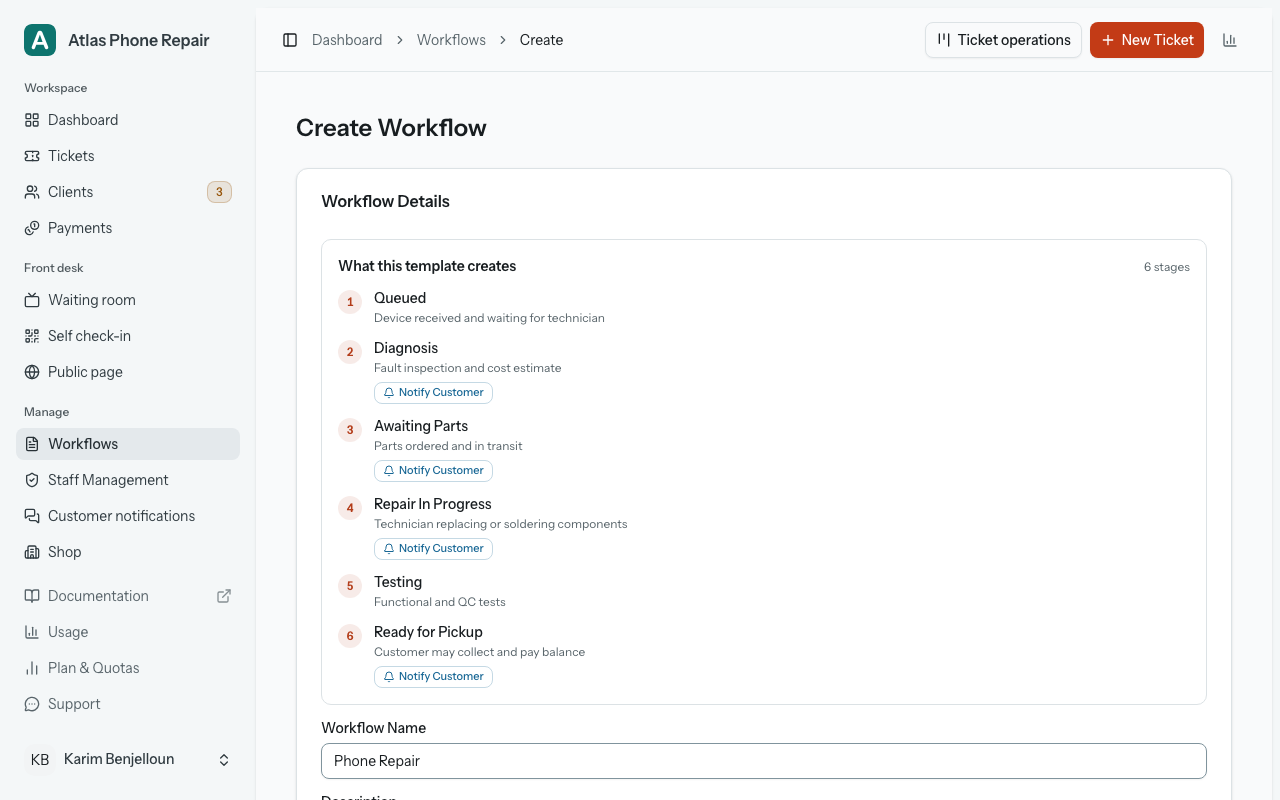1280x800 pixels.
Task: Click the Usage bar chart icon
Action: [32, 632]
